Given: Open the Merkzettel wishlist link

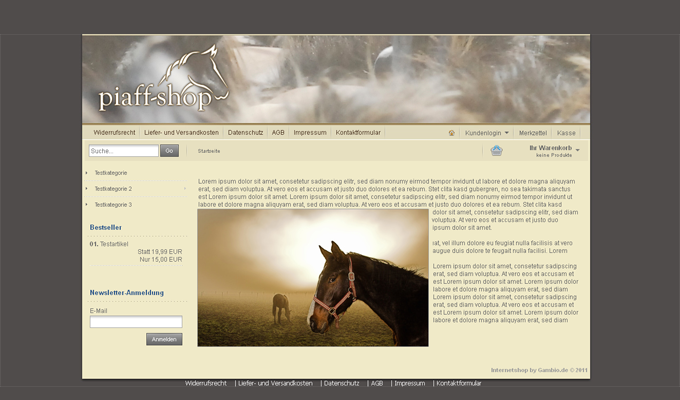Looking at the screenshot, I should tap(533, 132).
